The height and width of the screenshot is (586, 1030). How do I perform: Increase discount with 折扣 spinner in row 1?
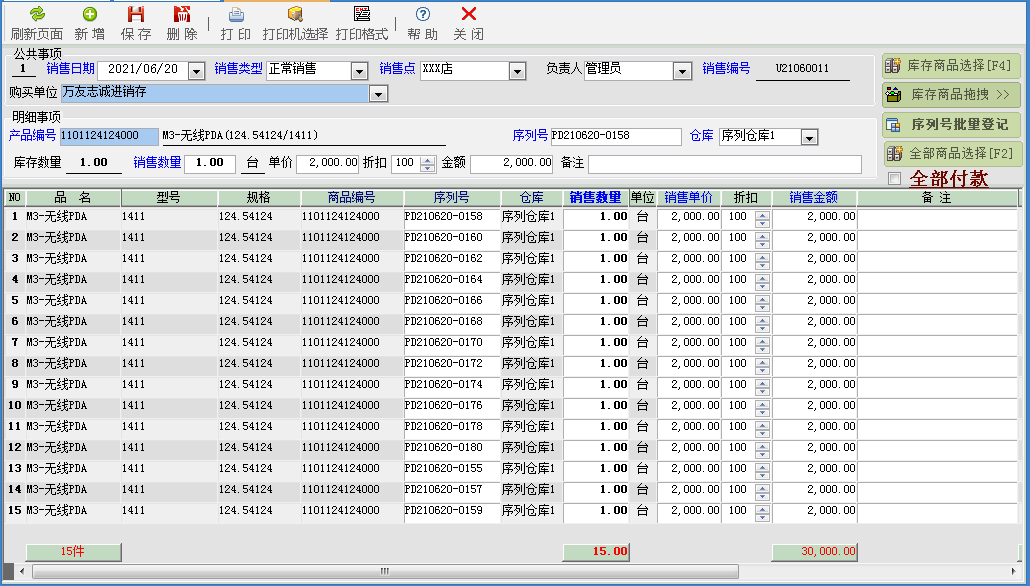coord(763,213)
